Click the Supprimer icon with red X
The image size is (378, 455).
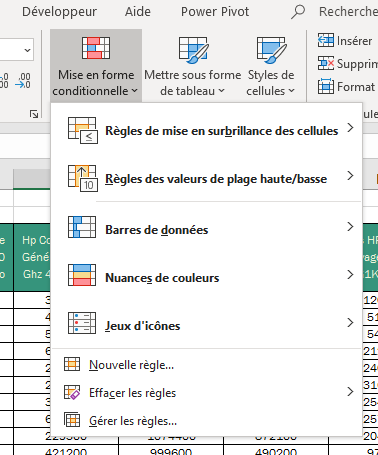click(x=326, y=63)
